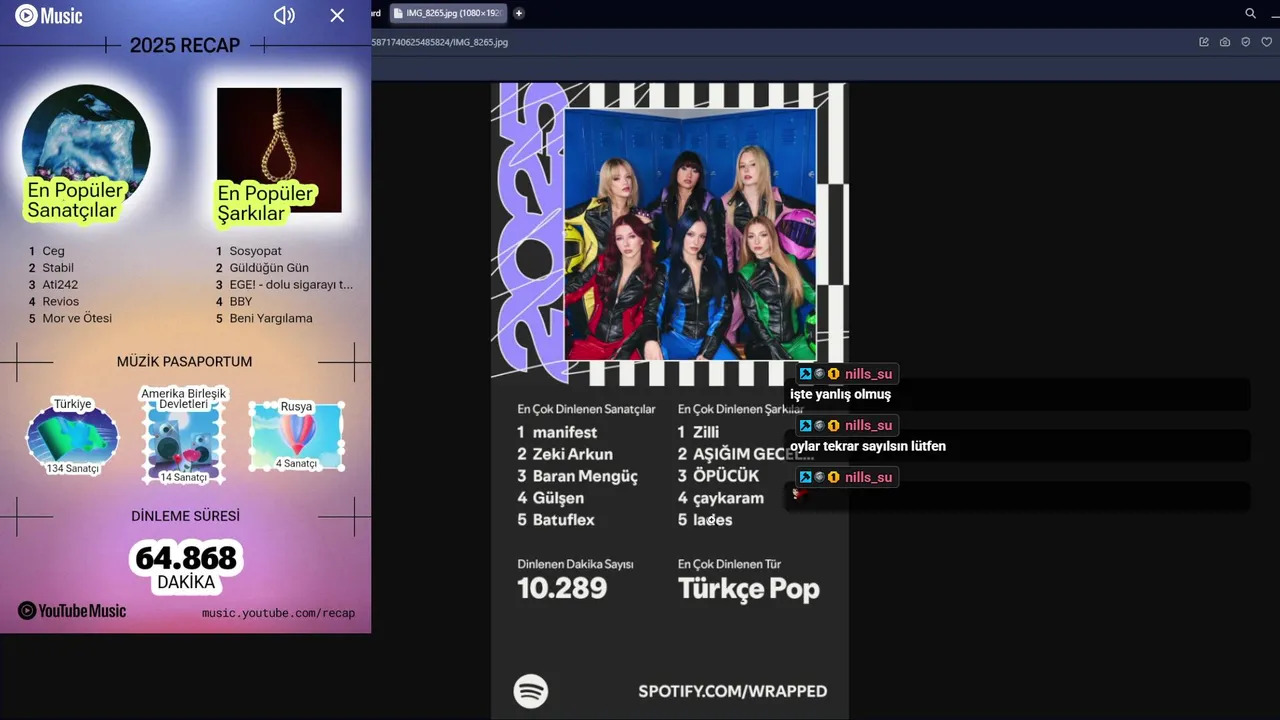Click the 'Türkçe Pop' genre text
Image resolution: width=1280 pixels, height=720 pixels.
pyautogui.click(x=749, y=589)
